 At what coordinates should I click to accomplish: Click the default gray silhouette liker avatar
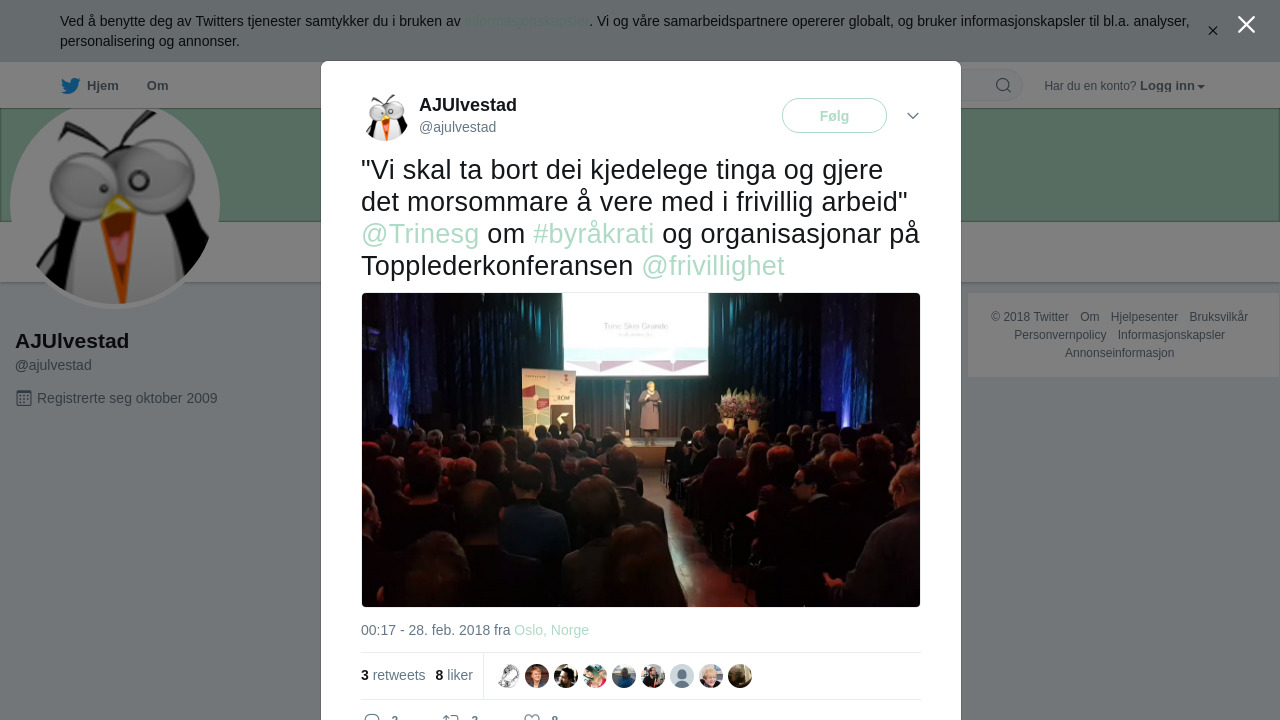click(x=682, y=676)
